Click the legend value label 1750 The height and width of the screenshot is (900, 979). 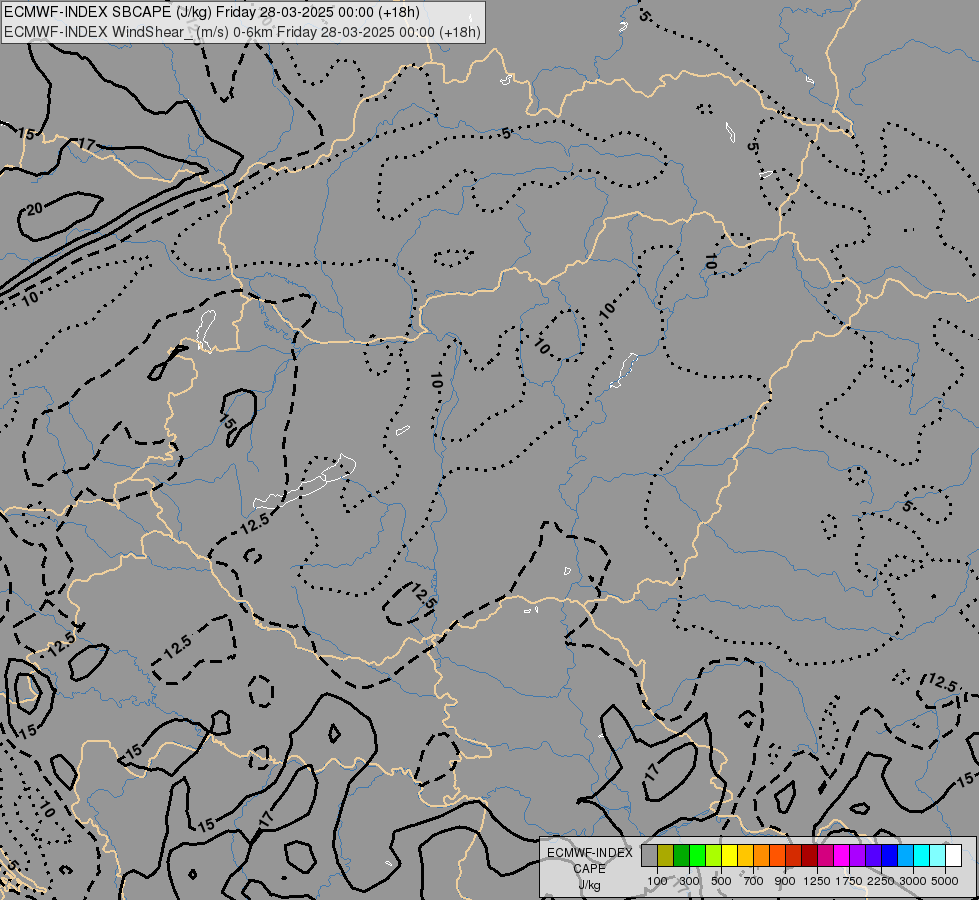point(849,881)
